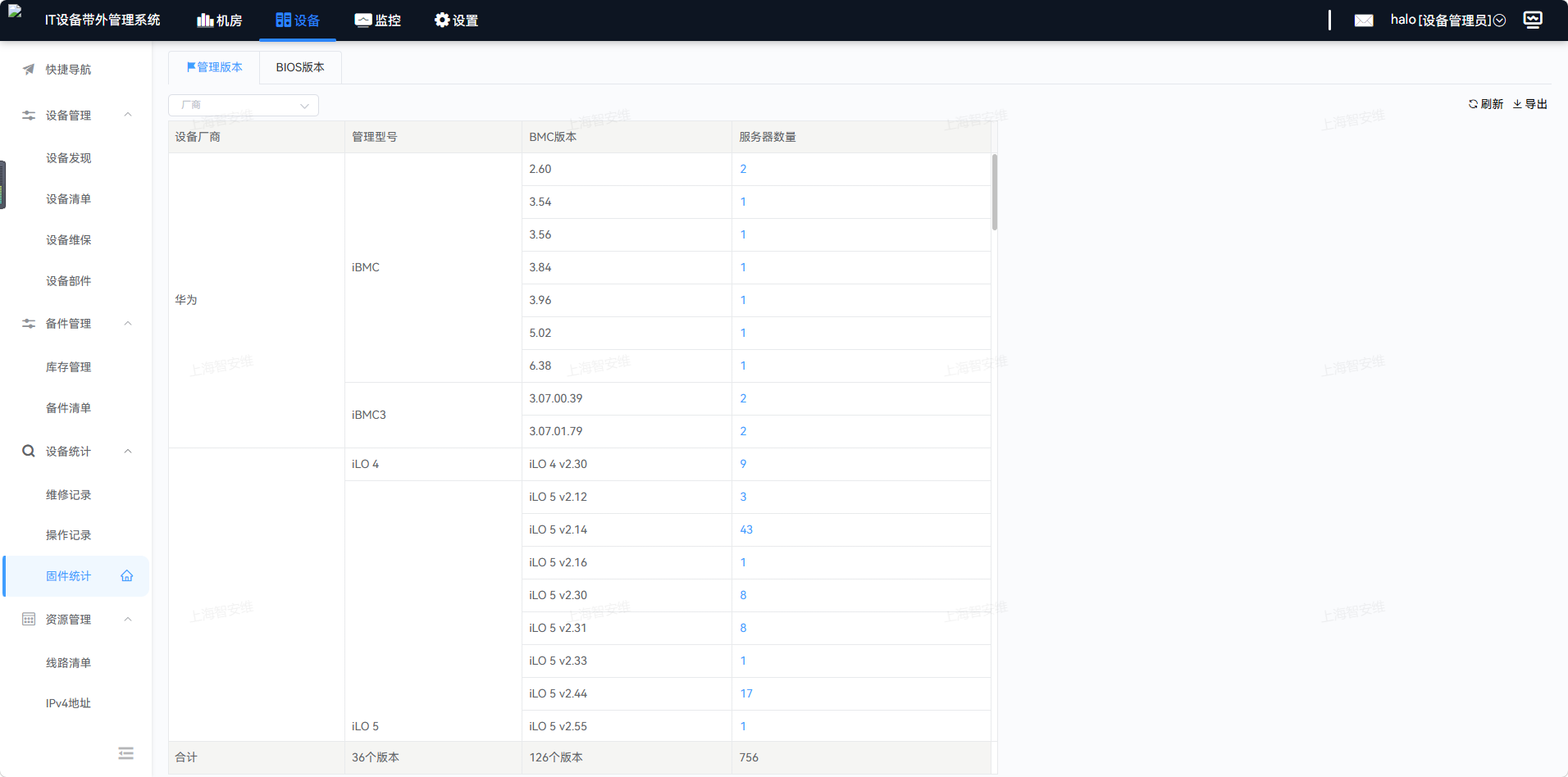Open the halo[设备管理员] user dropdown
This screenshot has width=1568, height=777.
(x=1448, y=20)
